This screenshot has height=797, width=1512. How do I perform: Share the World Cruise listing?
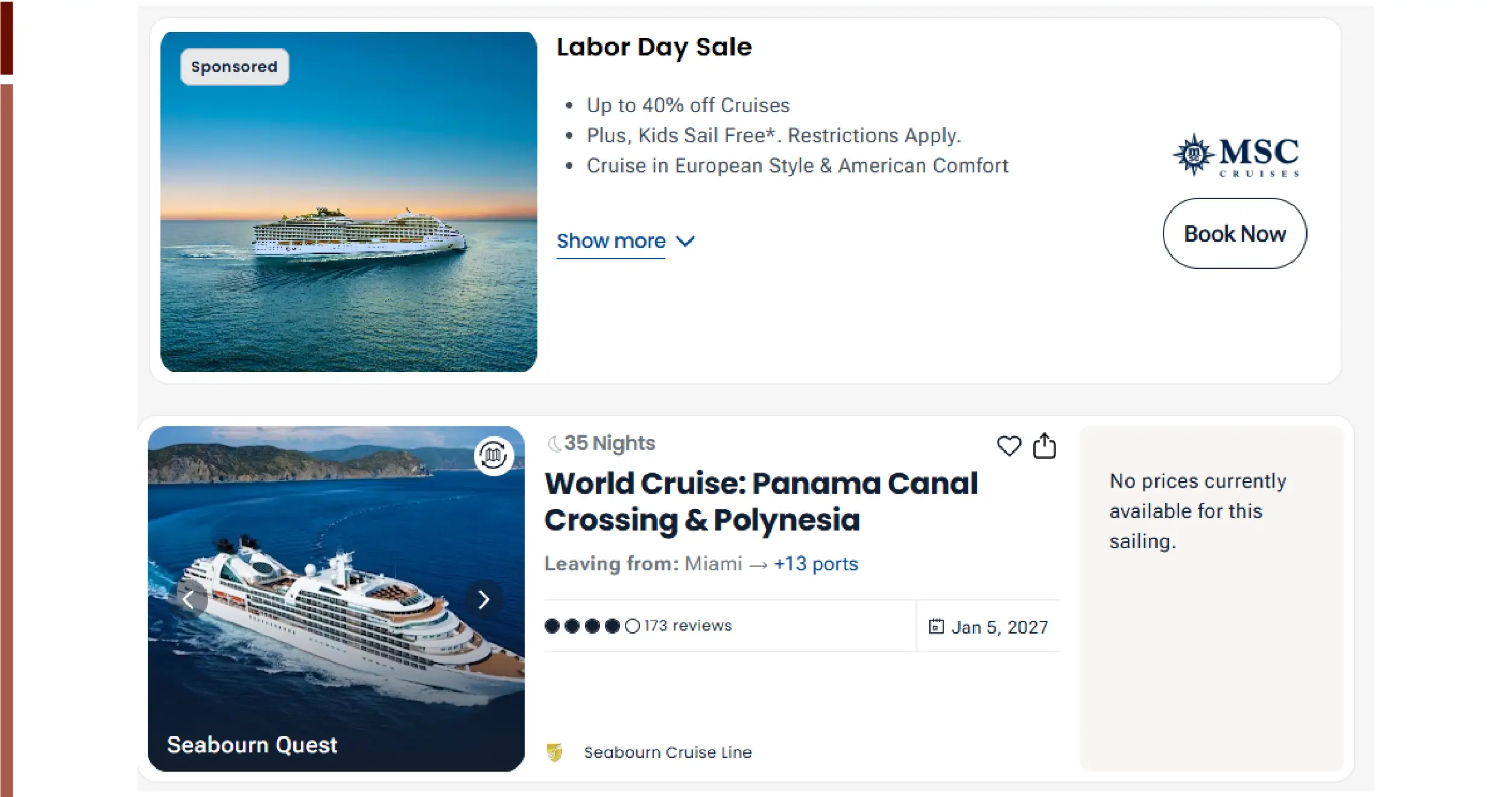pos(1045,446)
